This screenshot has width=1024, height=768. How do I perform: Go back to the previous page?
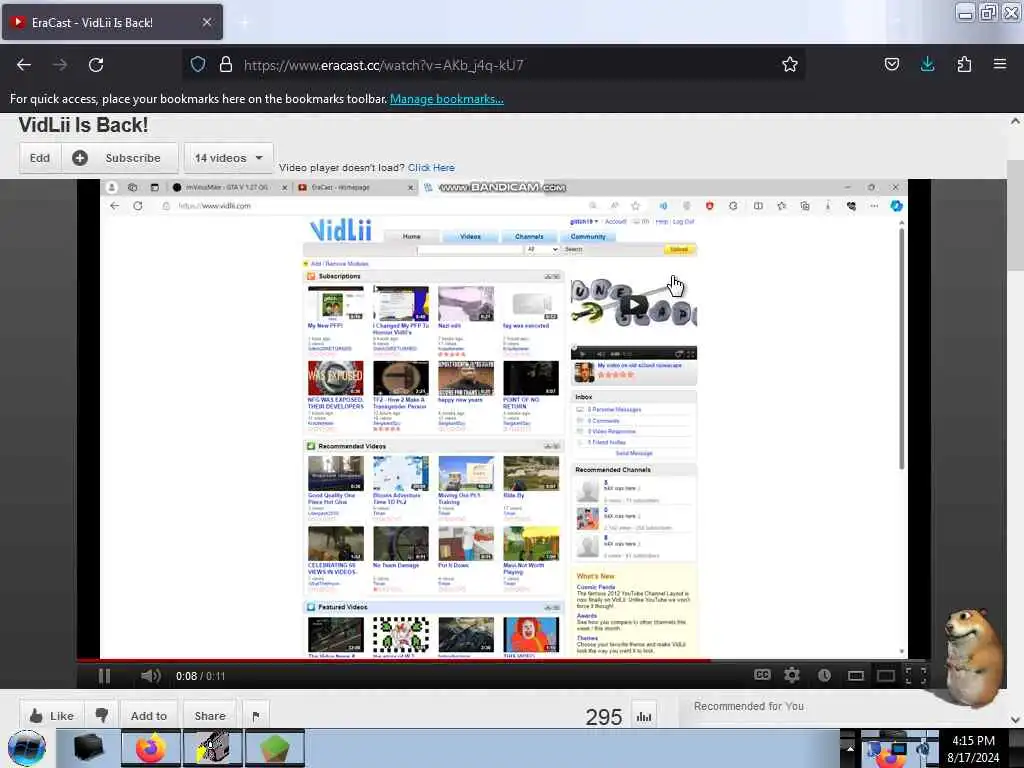point(24,65)
